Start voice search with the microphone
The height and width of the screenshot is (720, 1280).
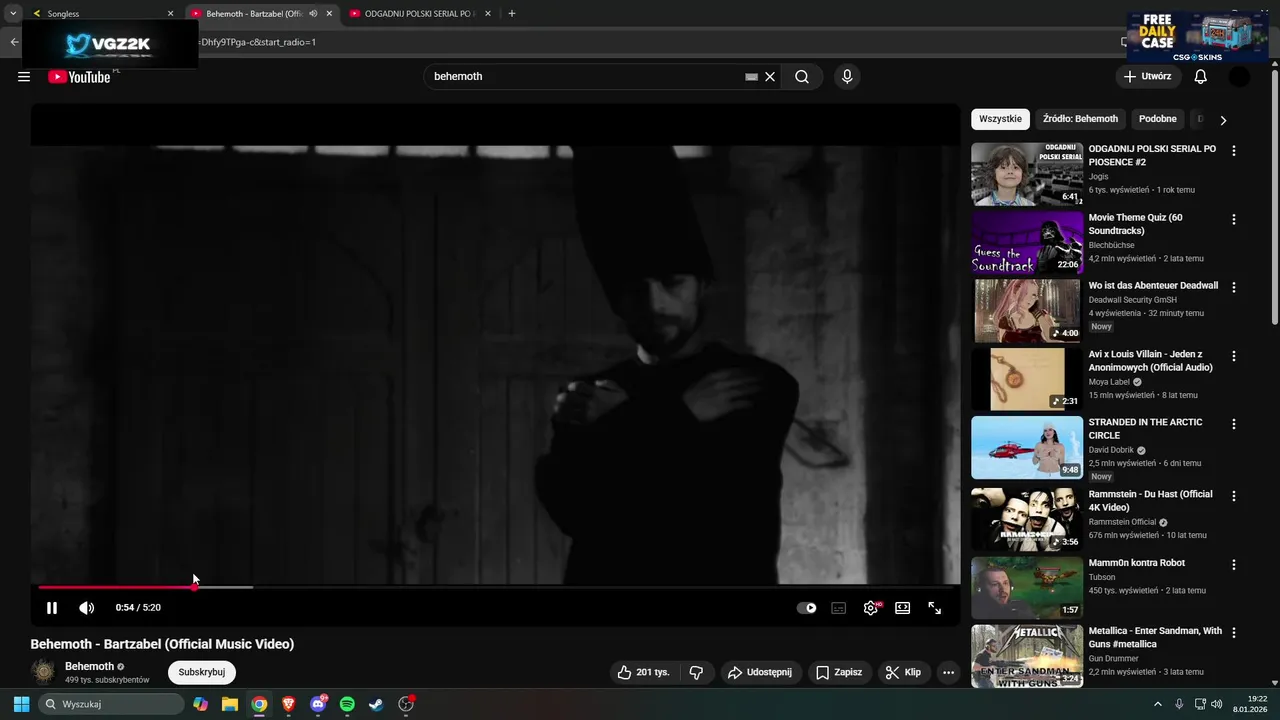tap(847, 77)
